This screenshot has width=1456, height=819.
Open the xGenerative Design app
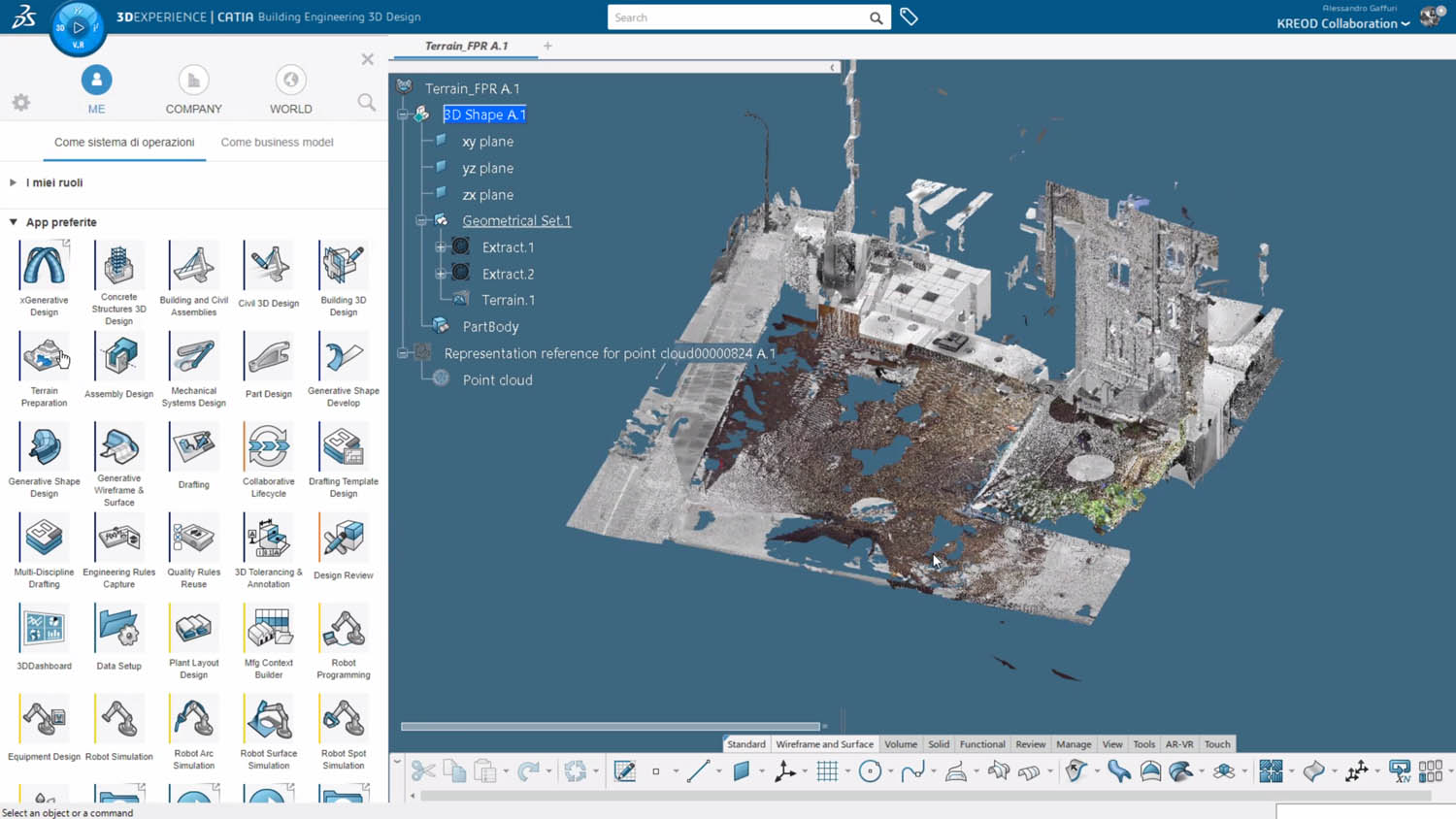(44, 267)
